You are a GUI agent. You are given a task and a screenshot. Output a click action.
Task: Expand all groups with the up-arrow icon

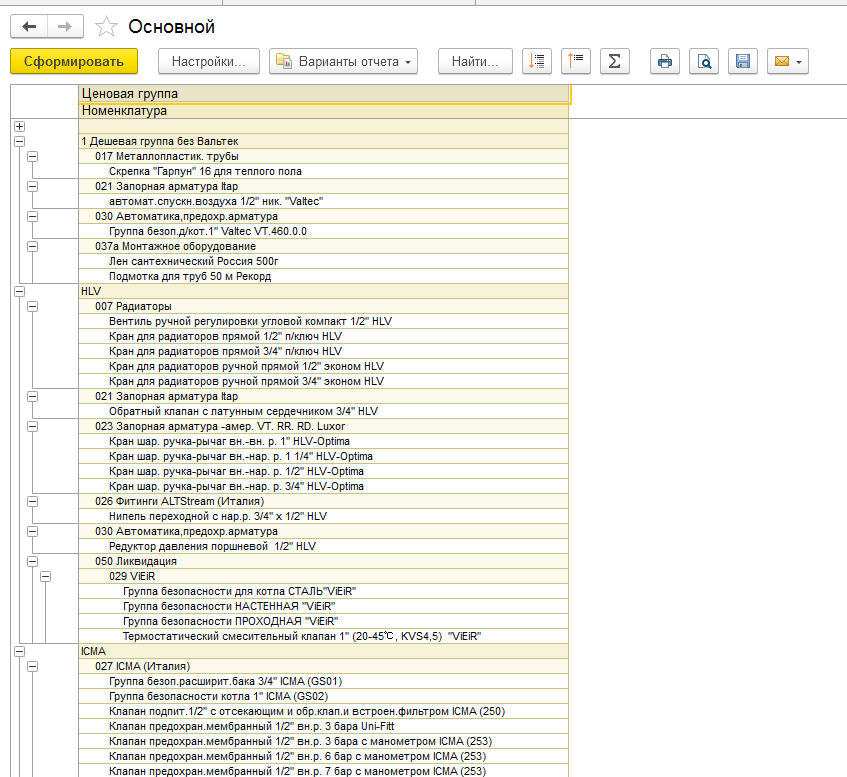pos(576,62)
